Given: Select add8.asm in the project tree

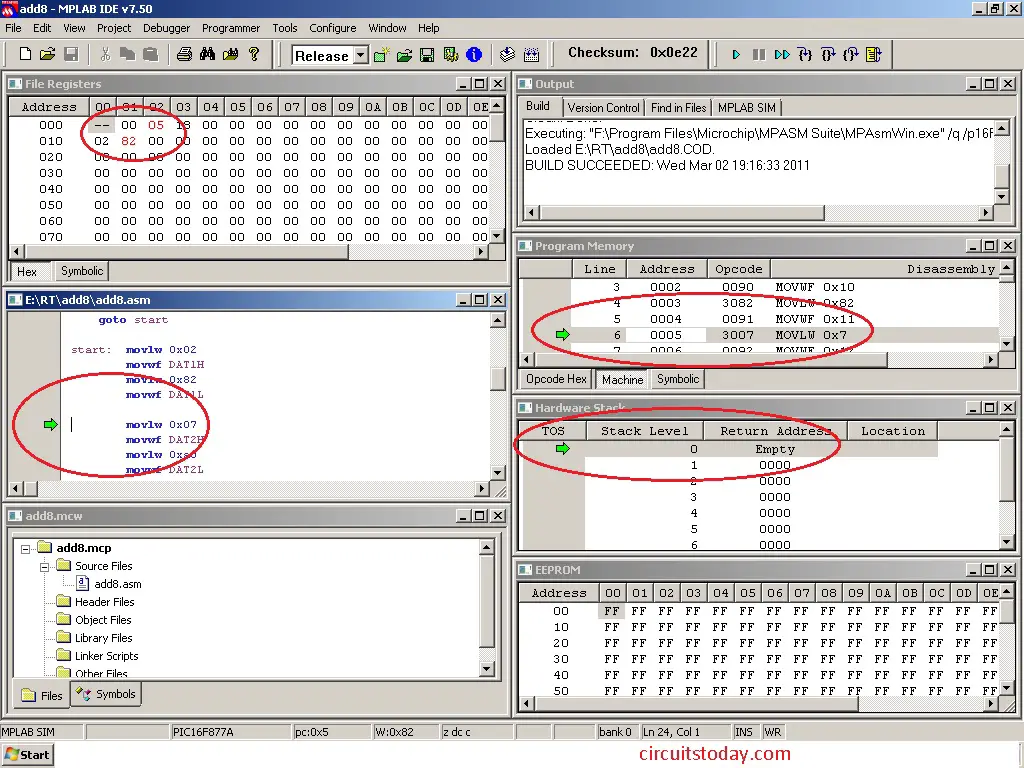Looking at the screenshot, I should tap(118, 584).
